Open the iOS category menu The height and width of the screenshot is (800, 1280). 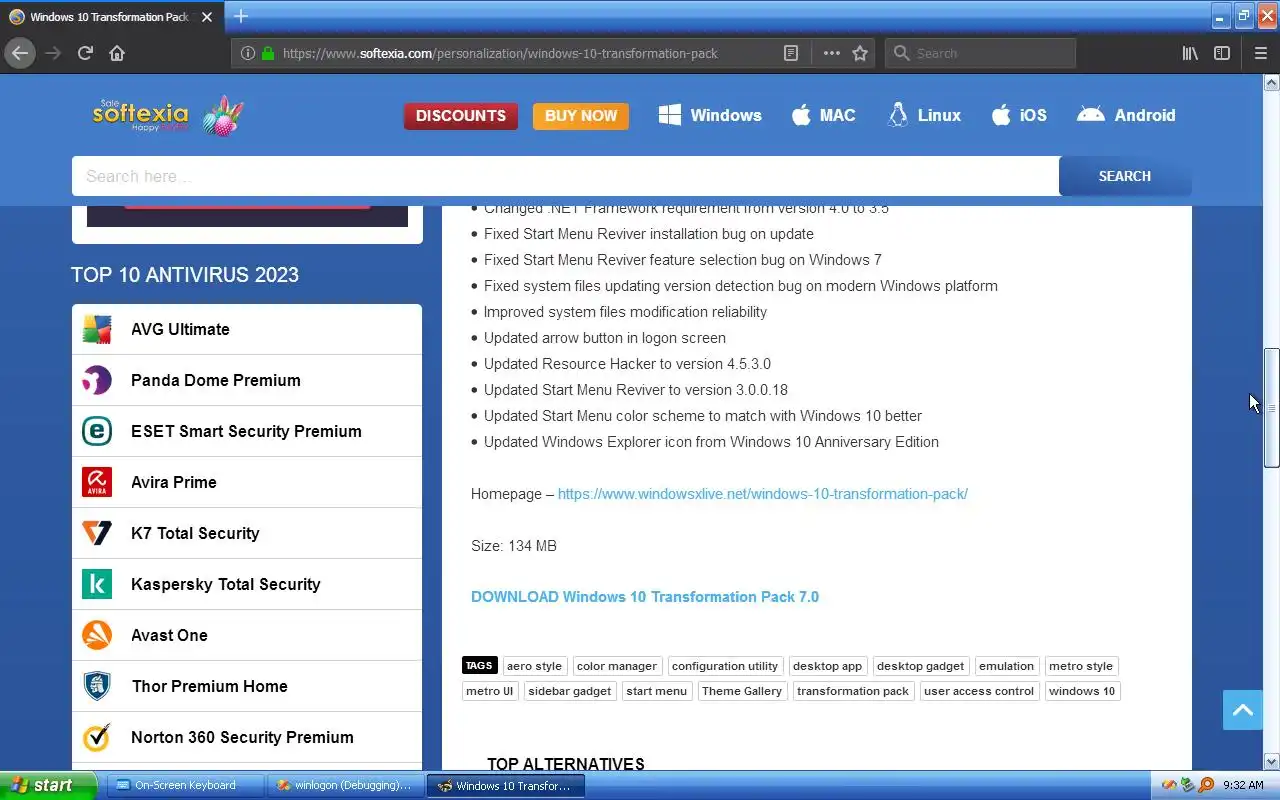click(x=1019, y=115)
